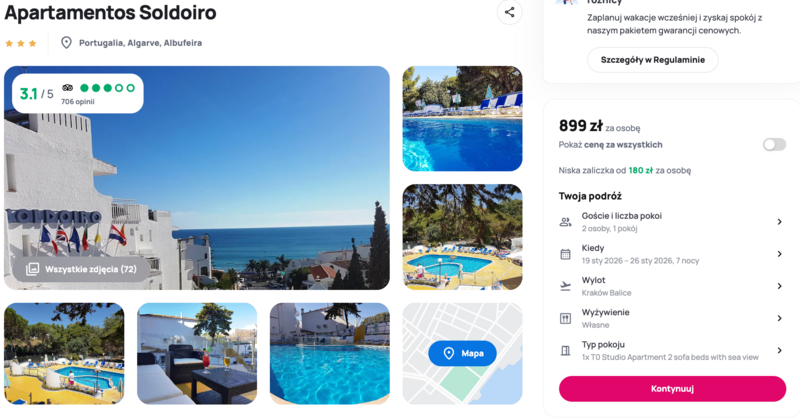Open the top-right pool photo with umbrellas
The width and height of the screenshot is (800, 419).
pyautogui.click(x=462, y=118)
